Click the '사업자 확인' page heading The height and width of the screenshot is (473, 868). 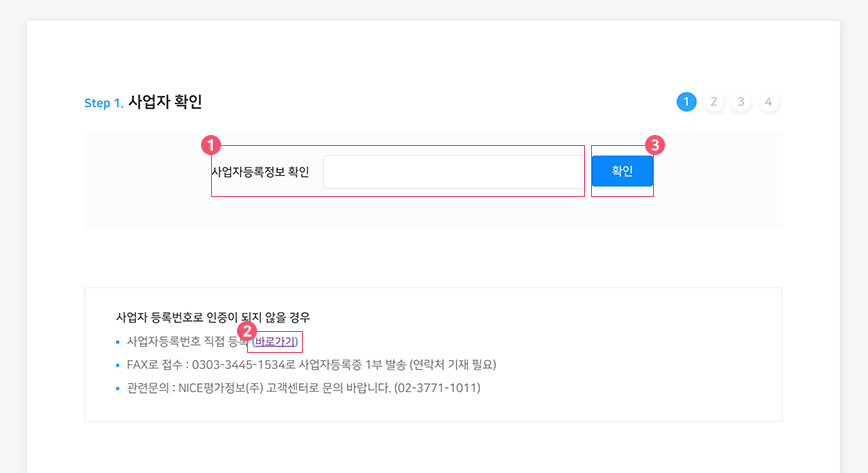point(165,102)
